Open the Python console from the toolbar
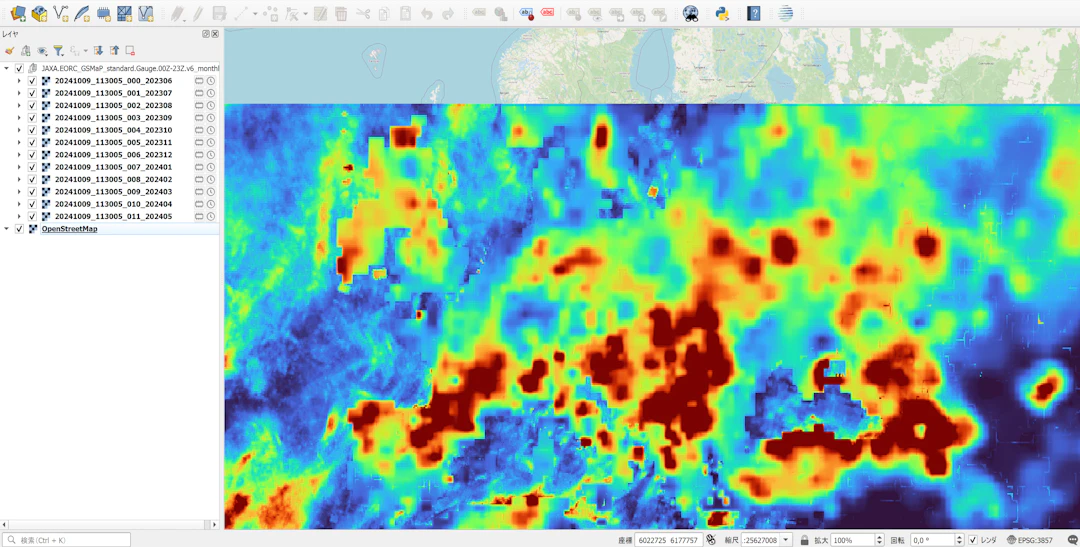Image resolution: width=1080 pixels, height=547 pixels. 722,13
